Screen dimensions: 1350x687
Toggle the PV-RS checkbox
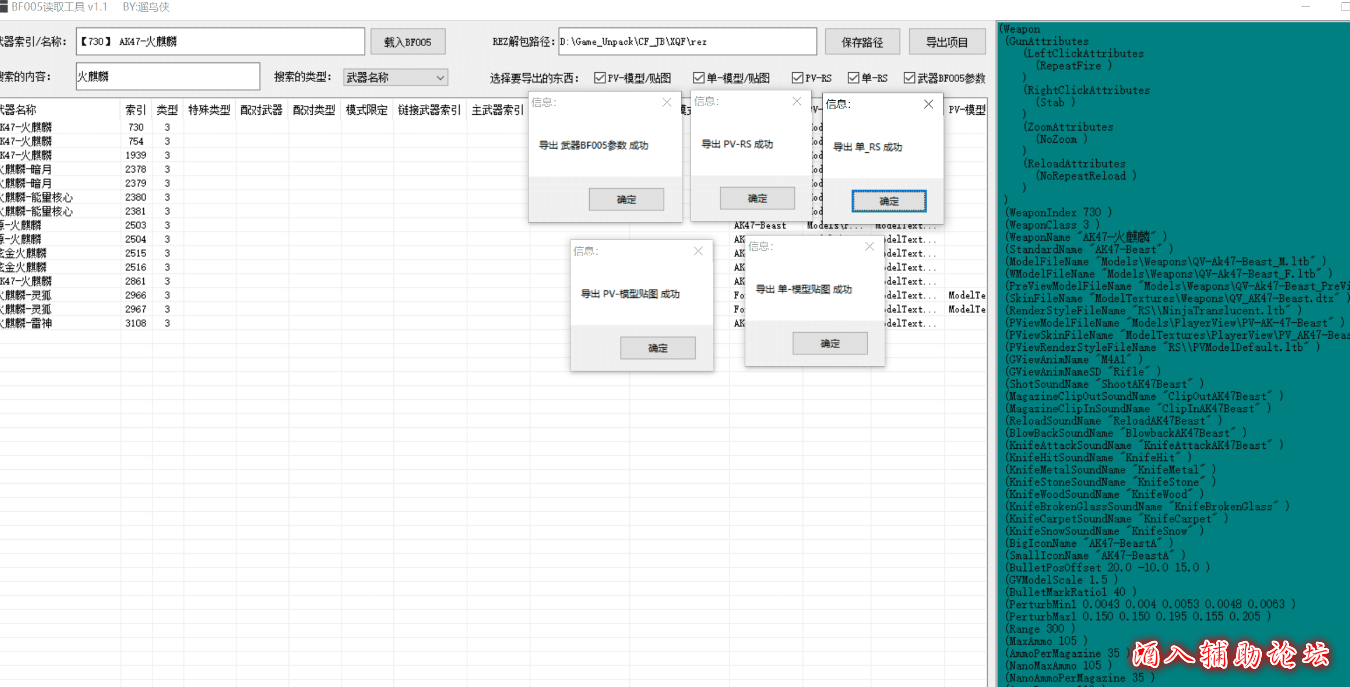point(797,78)
